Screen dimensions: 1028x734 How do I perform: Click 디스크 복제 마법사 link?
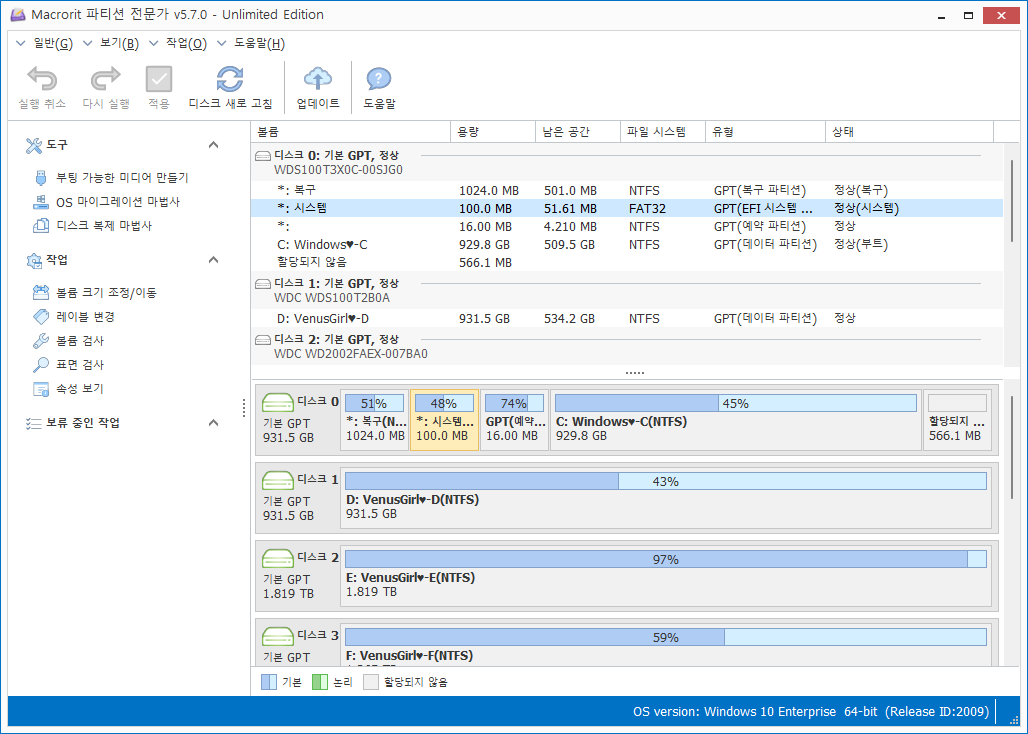tap(103, 226)
